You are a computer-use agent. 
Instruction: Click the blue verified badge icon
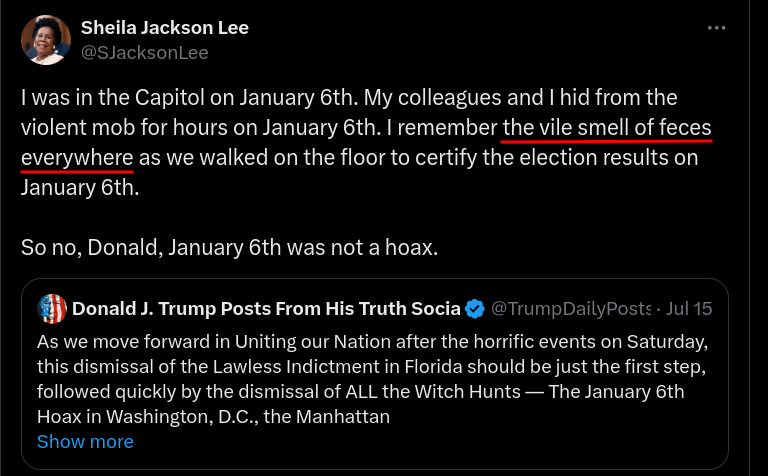point(477,308)
